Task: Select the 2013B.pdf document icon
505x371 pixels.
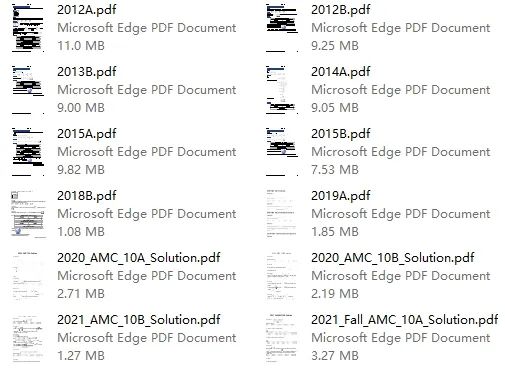Action: point(28,90)
